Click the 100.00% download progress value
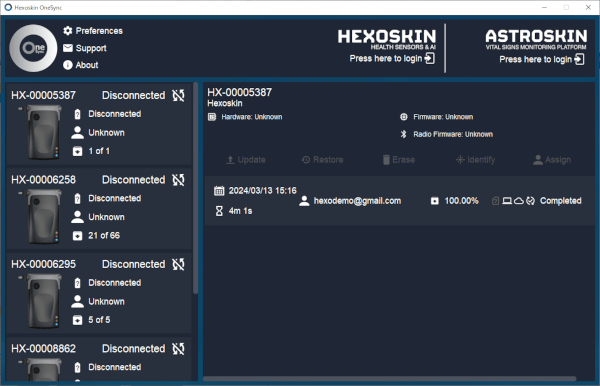 click(x=461, y=201)
